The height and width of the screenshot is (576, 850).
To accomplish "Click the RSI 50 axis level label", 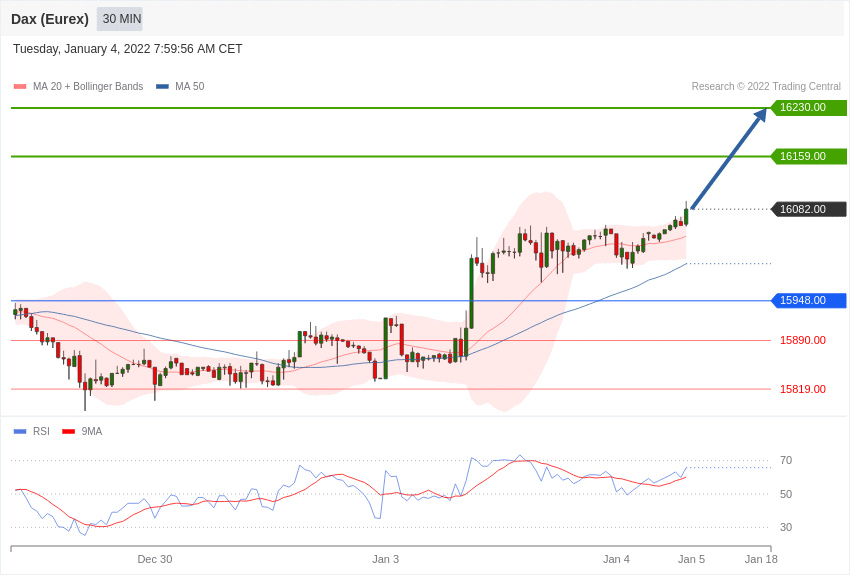I will point(785,494).
